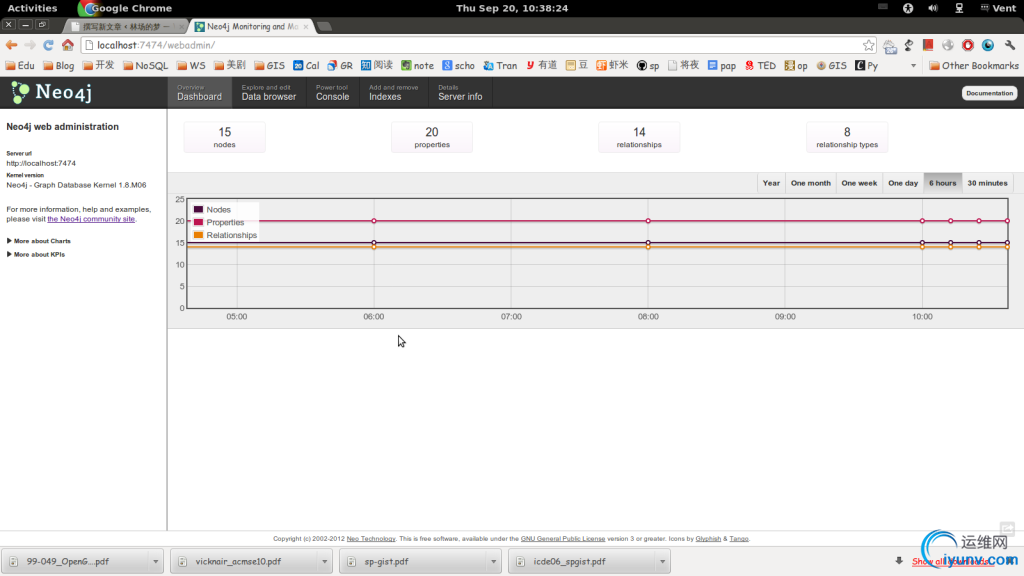This screenshot has width=1024, height=576.
Task: Open the Blog bookmark folder
Action: click(59, 65)
